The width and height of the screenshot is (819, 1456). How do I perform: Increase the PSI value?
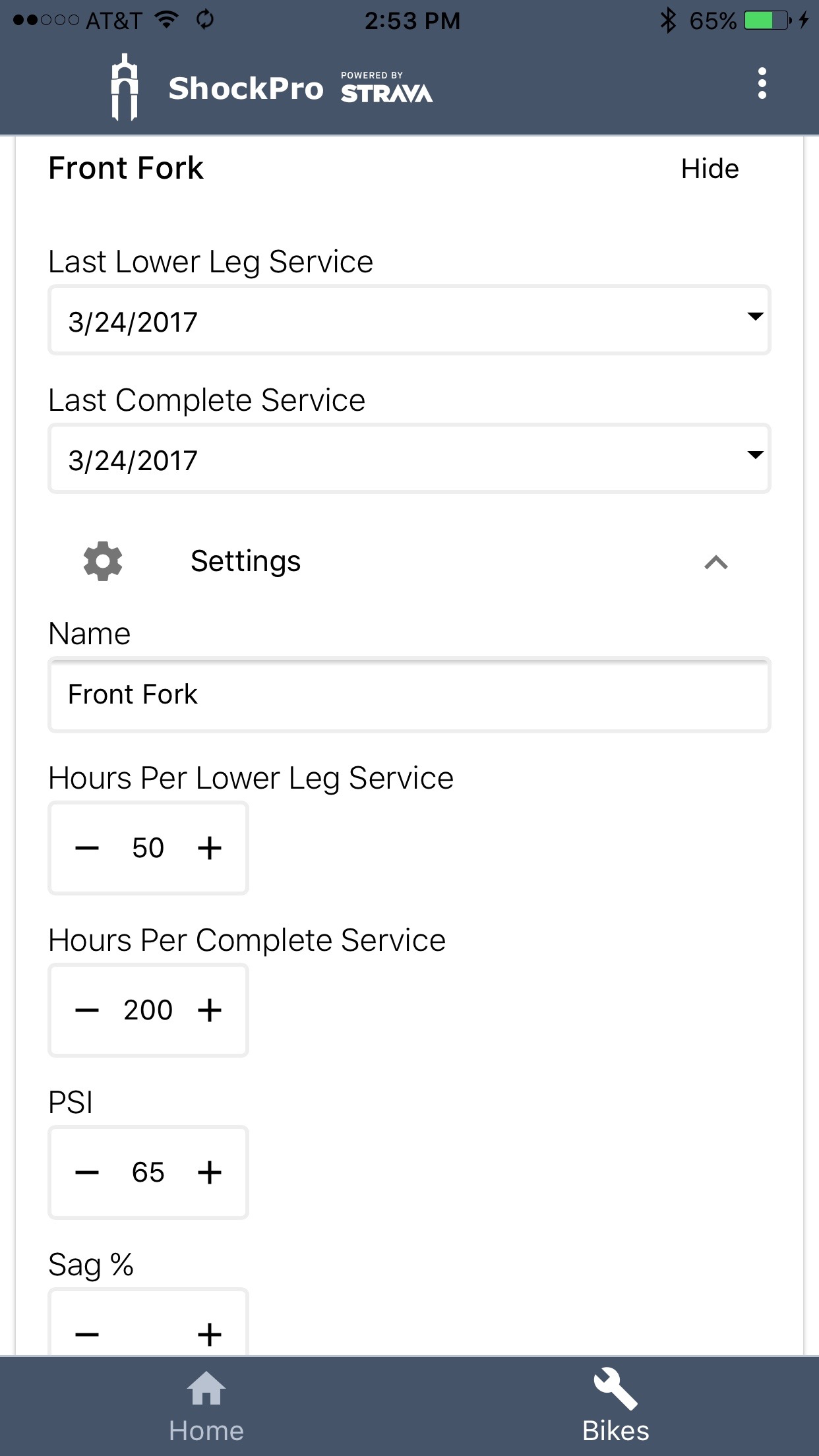(x=210, y=1173)
